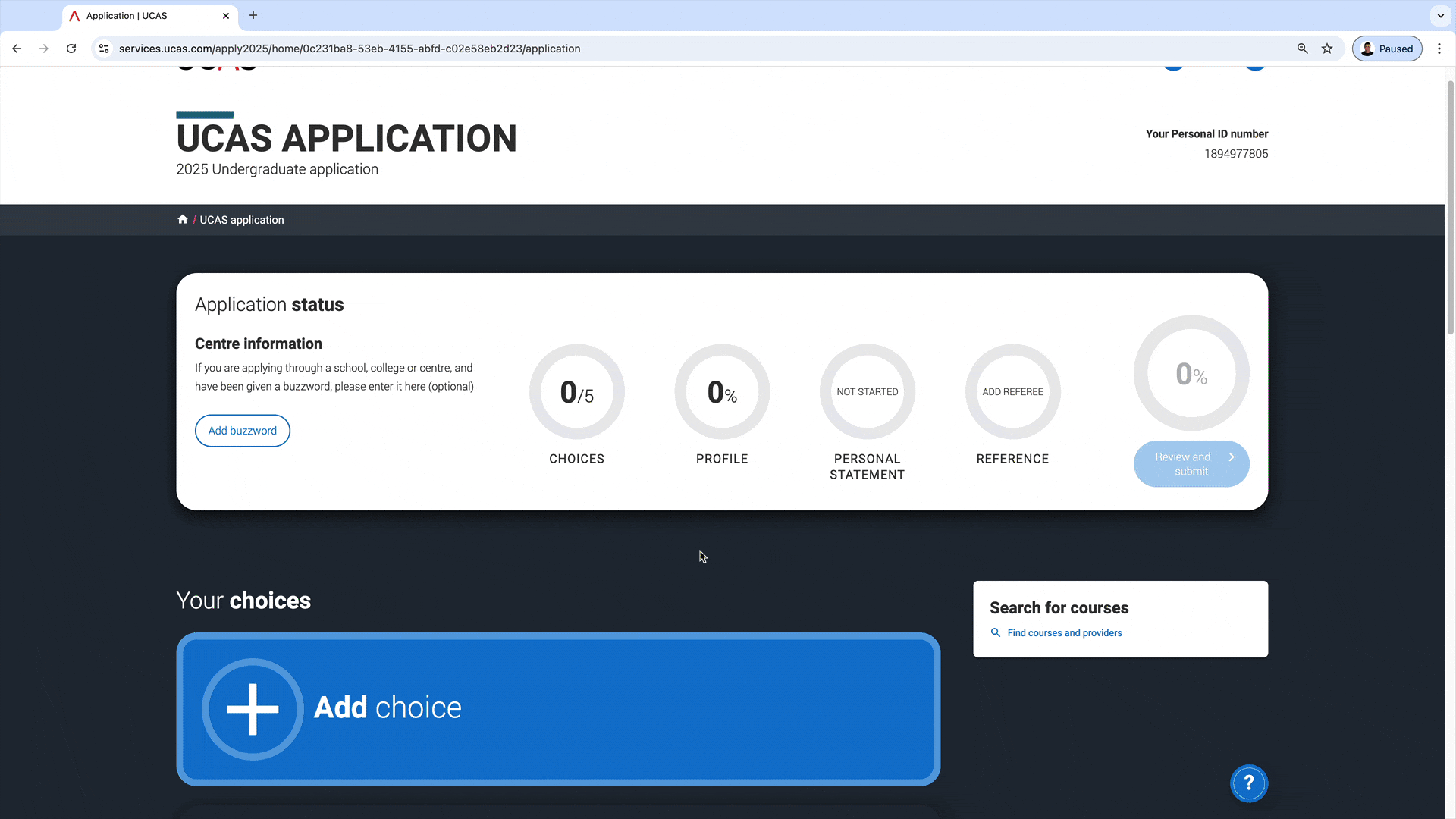Click the REFERENCE label
1456x819 pixels.
coord(1013,459)
